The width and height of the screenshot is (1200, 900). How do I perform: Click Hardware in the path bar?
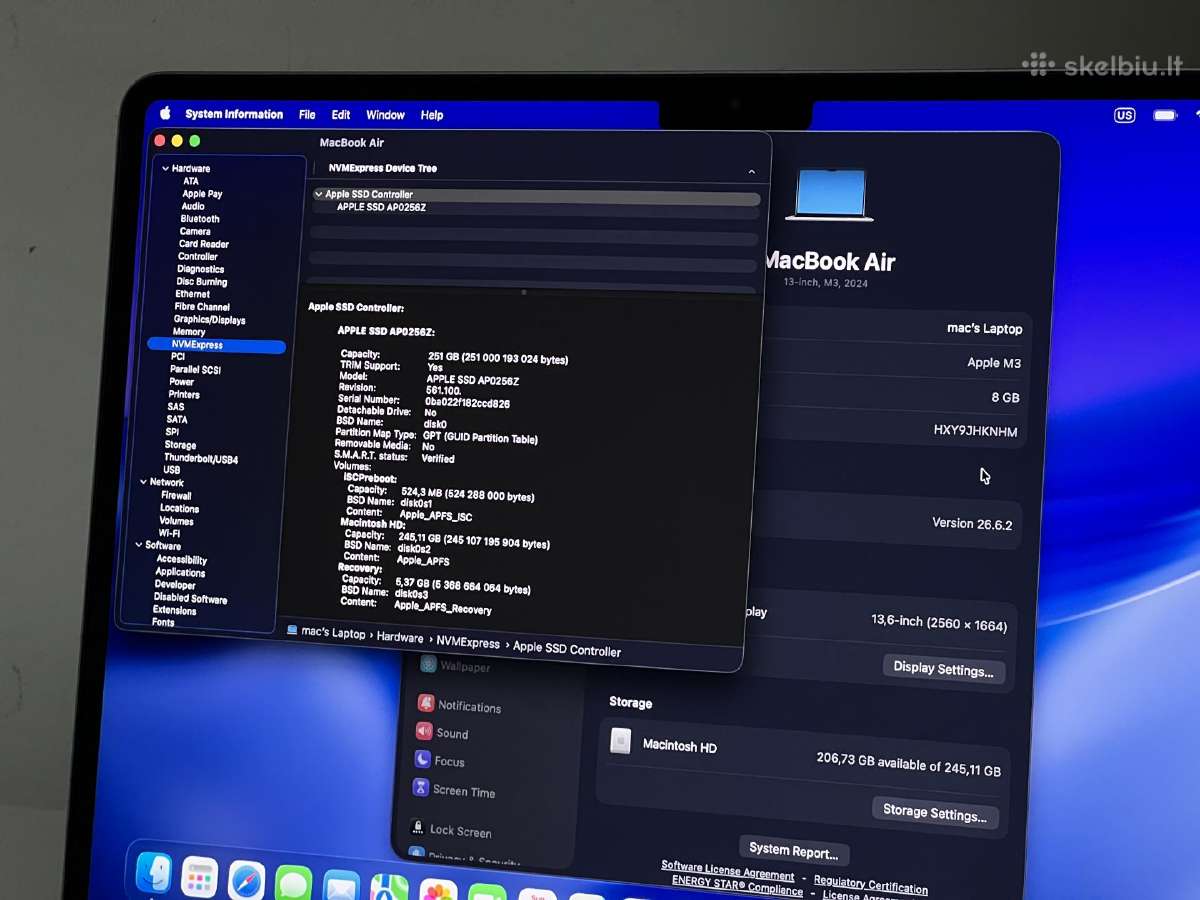tap(400, 637)
